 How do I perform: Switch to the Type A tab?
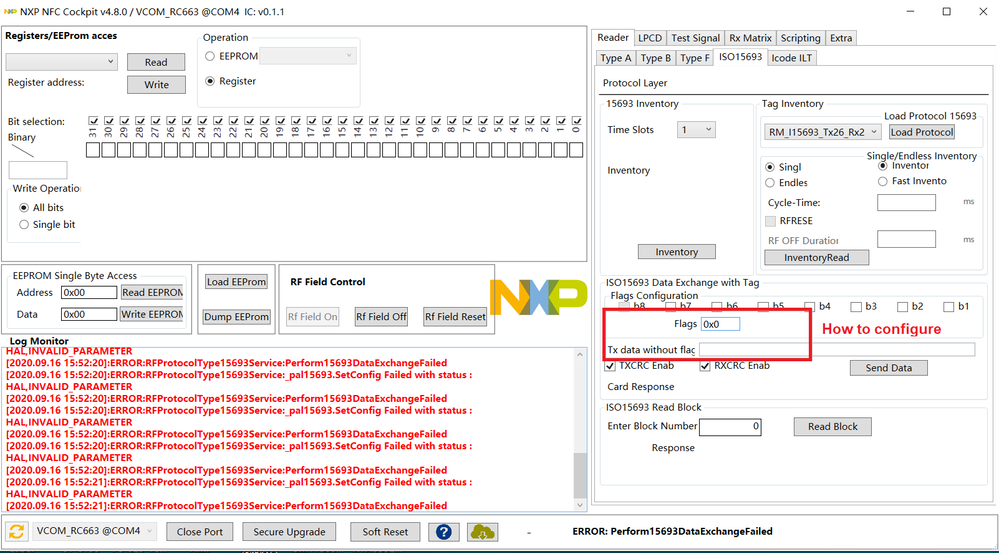click(615, 58)
